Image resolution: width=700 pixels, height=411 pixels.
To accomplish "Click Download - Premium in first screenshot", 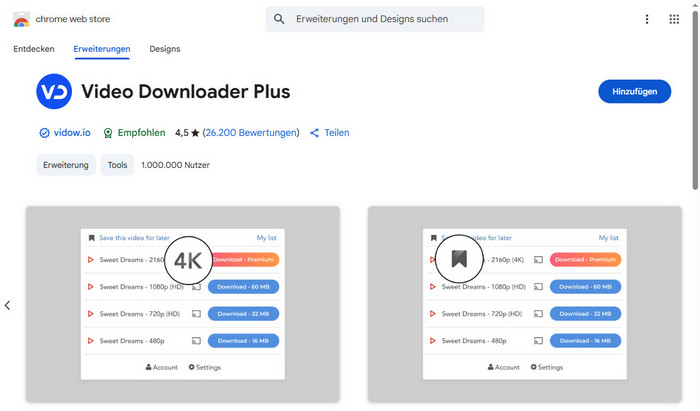I will point(246,260).
